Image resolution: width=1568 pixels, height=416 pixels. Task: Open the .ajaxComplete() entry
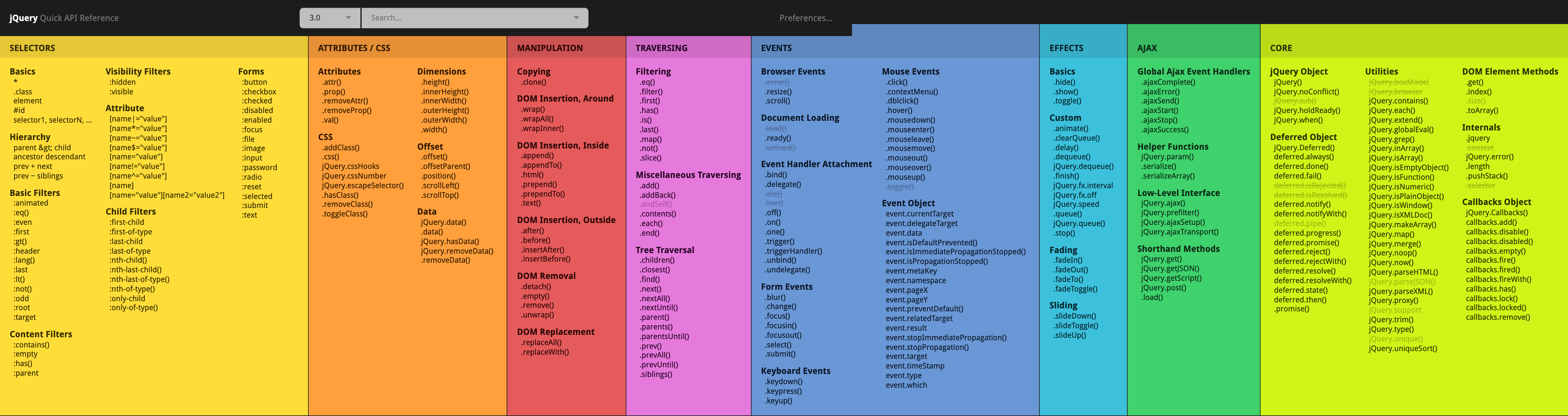pos(1168,82)
